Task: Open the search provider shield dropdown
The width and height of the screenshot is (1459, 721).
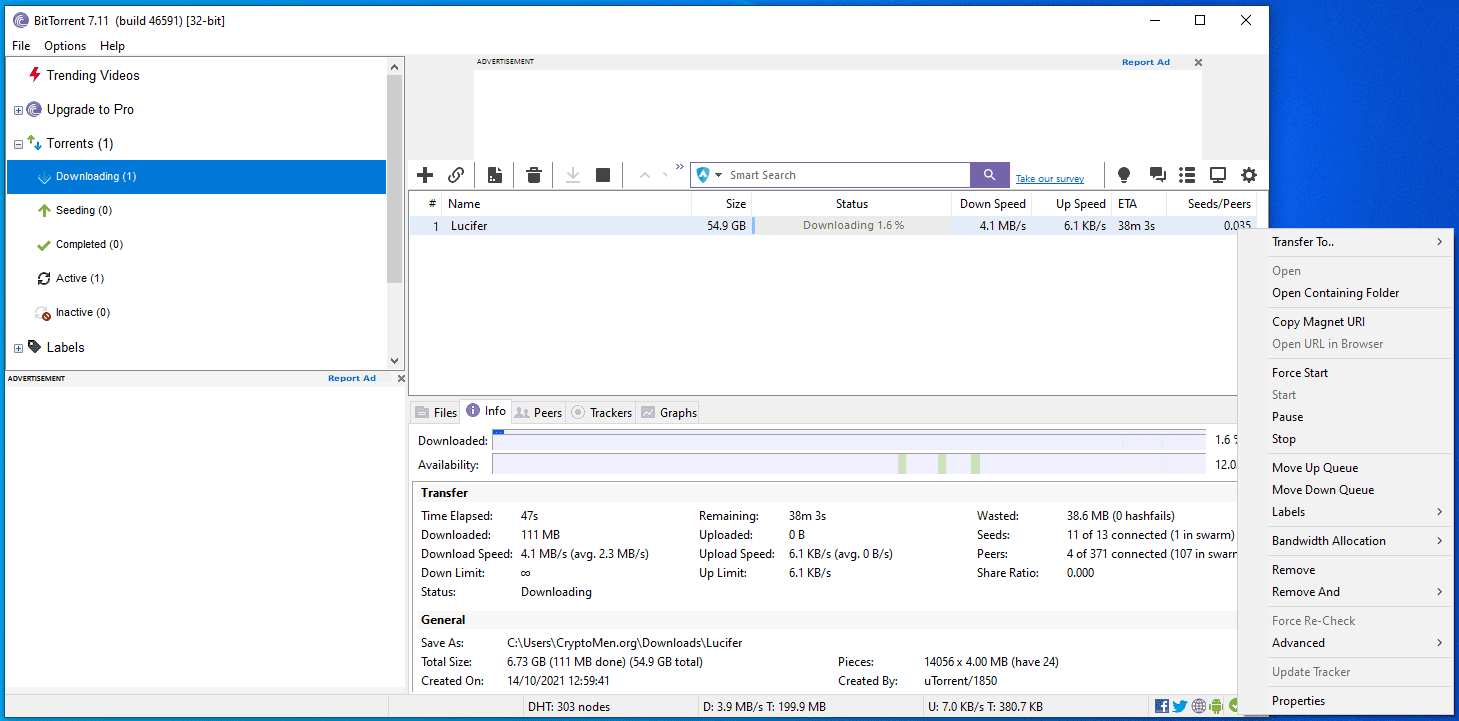Action: coord(709,175)
